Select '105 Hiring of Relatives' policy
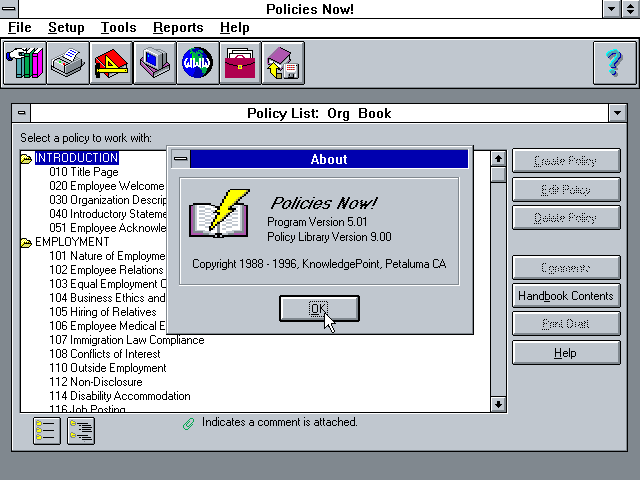Image resolution: width=640 pixels, height=480 pixels. (103, 312)
